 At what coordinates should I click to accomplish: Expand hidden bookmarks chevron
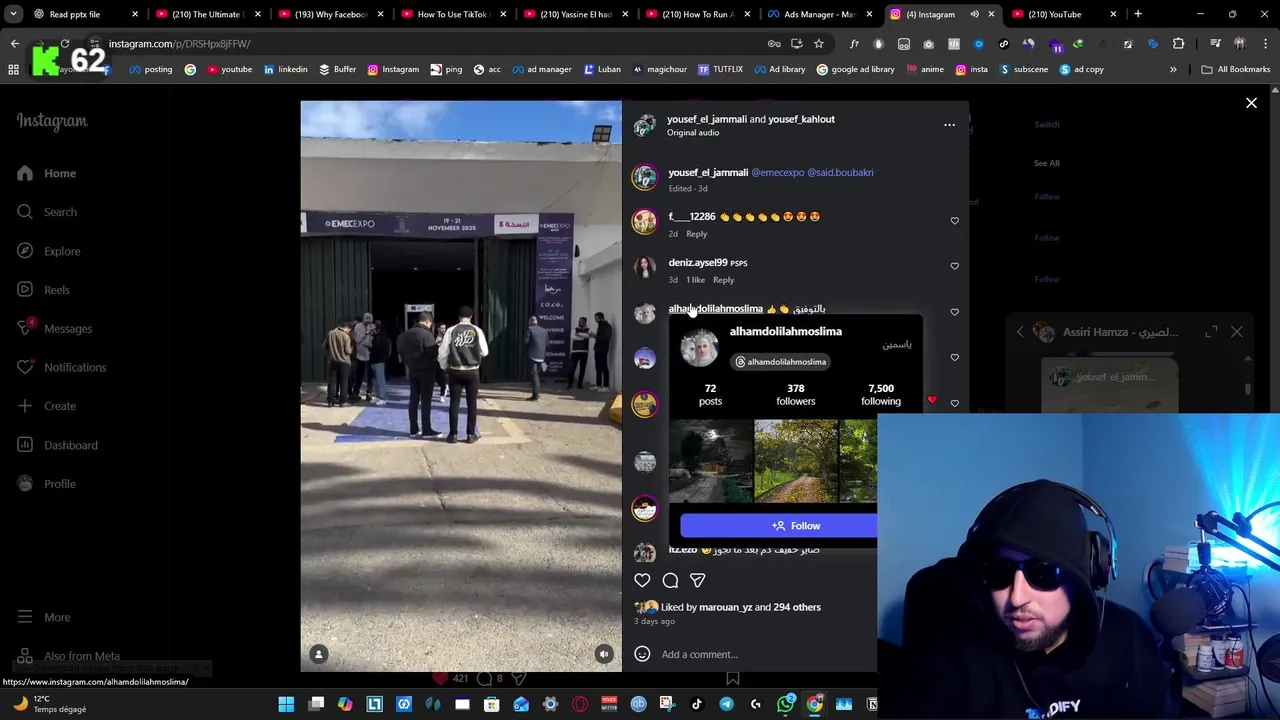(1173, 69)
